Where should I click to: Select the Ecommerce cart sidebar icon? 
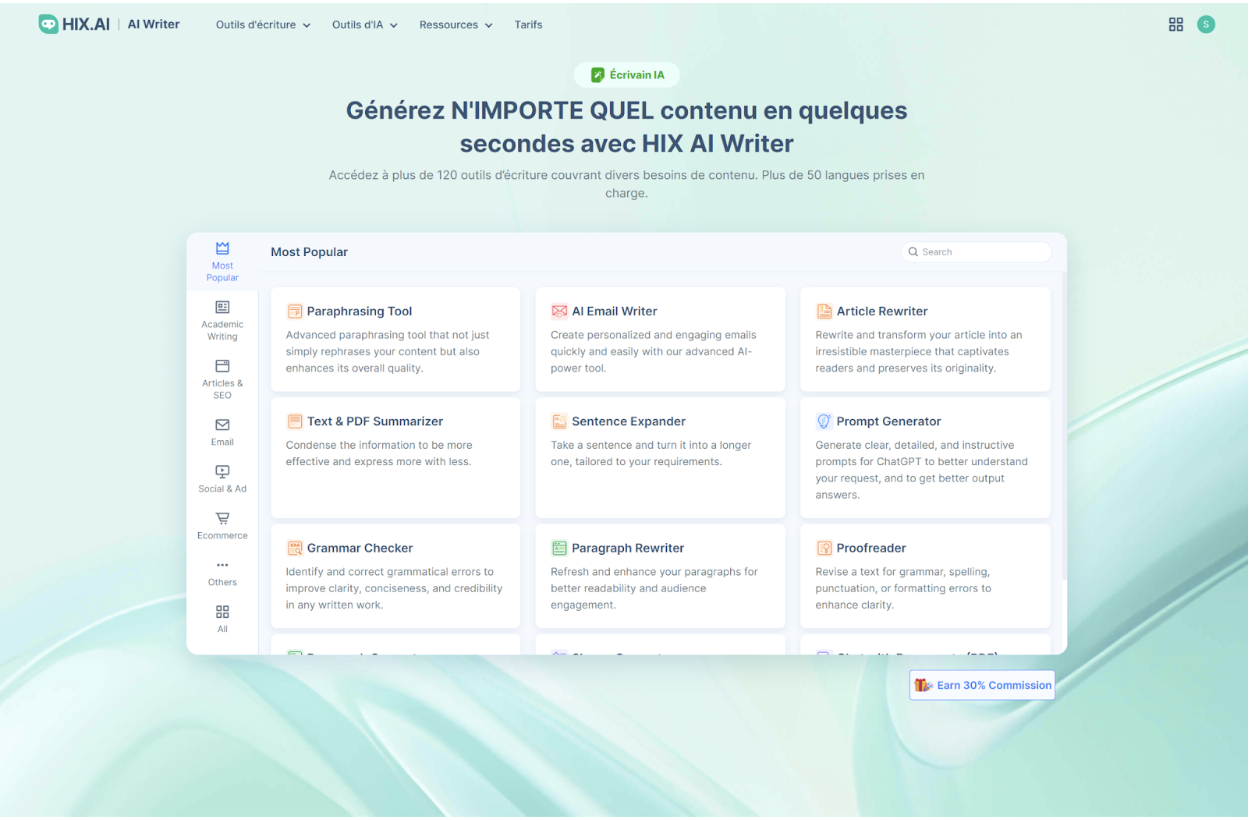point(222,518)
